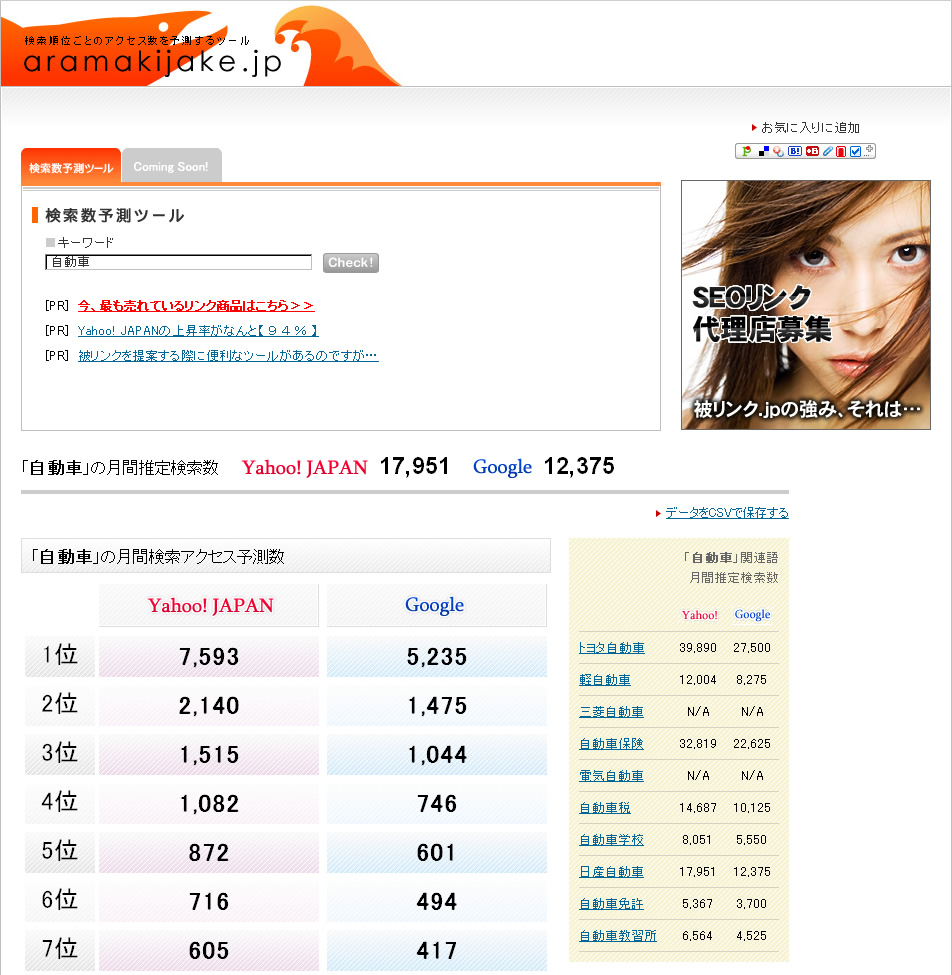Screen dimensions: 952x975
Task: Click the red rounded bookmark icon
Action: point(841,151)
